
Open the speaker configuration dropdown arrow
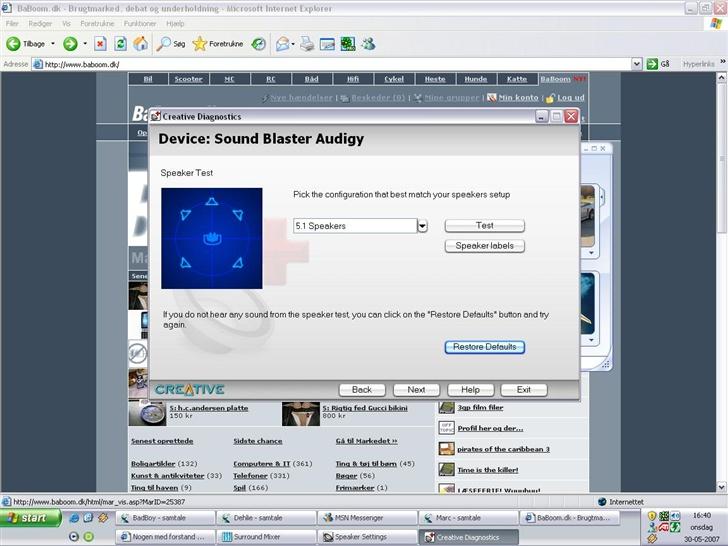click(422, 226)
